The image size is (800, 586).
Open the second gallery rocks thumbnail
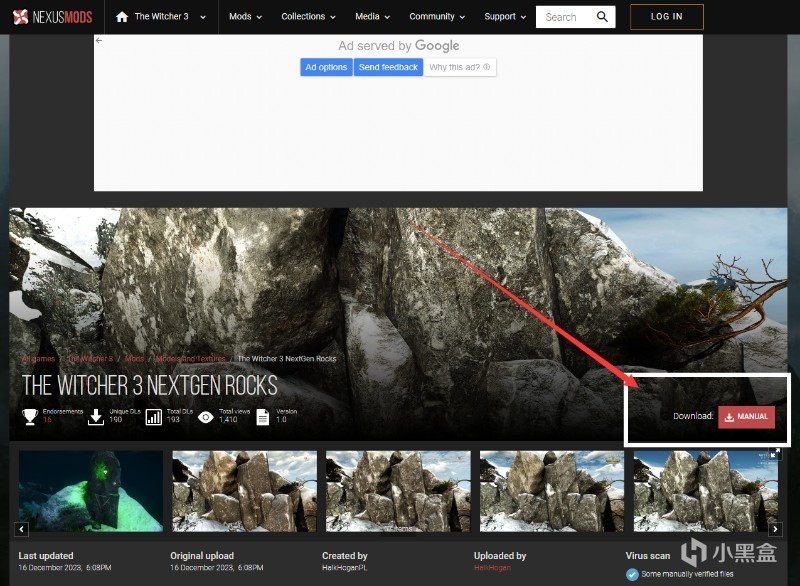click(x=244, y=491)
